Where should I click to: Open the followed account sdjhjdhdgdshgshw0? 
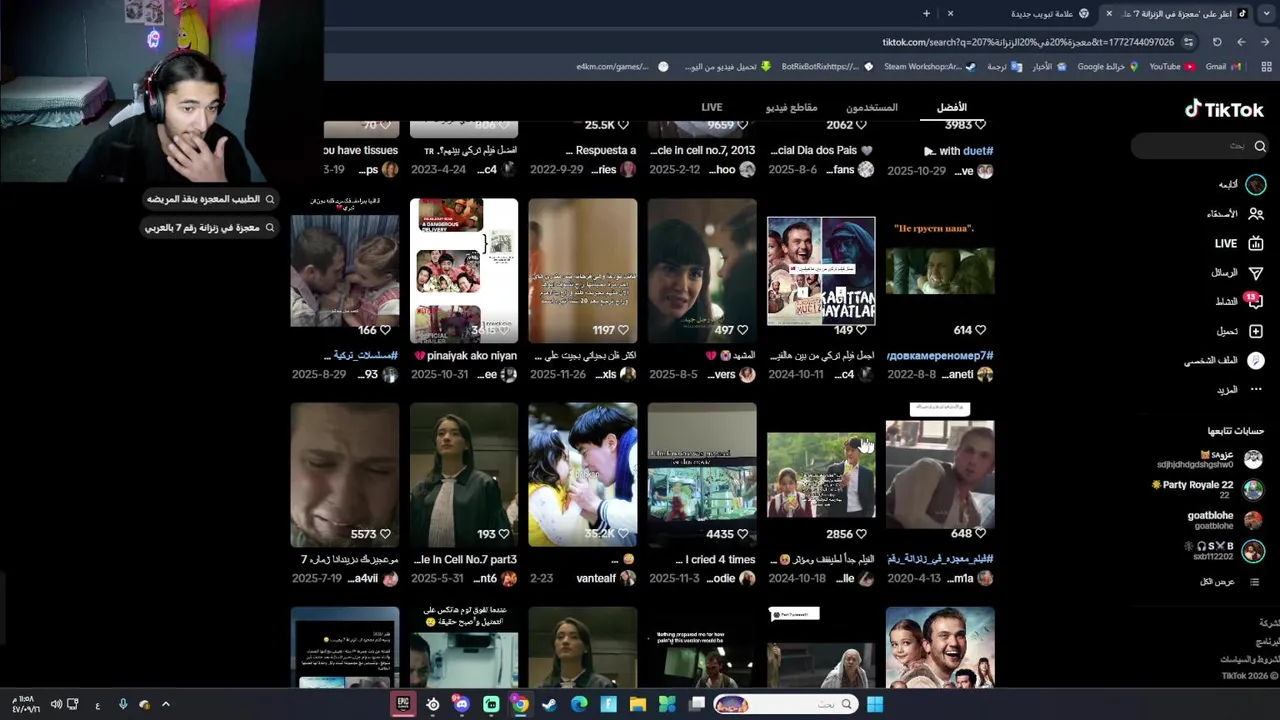point(1210,459)
